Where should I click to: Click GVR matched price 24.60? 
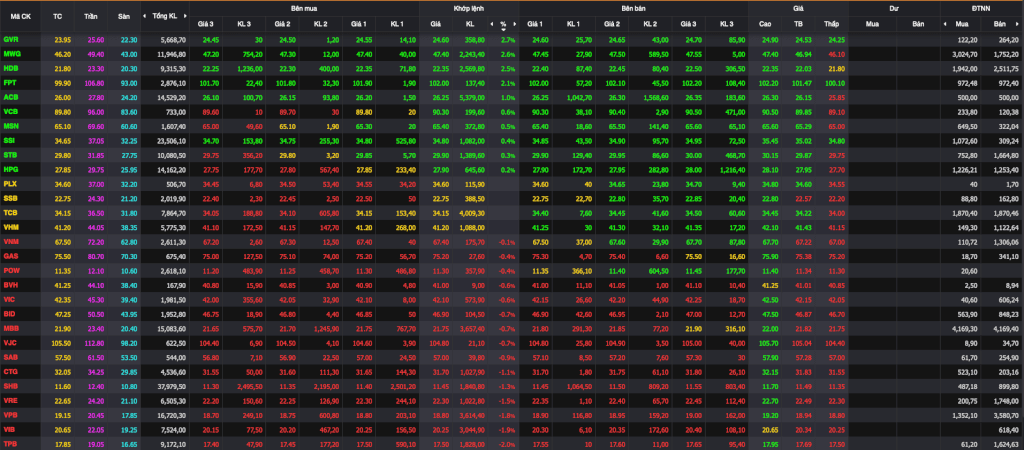click(x=441, y=39)
